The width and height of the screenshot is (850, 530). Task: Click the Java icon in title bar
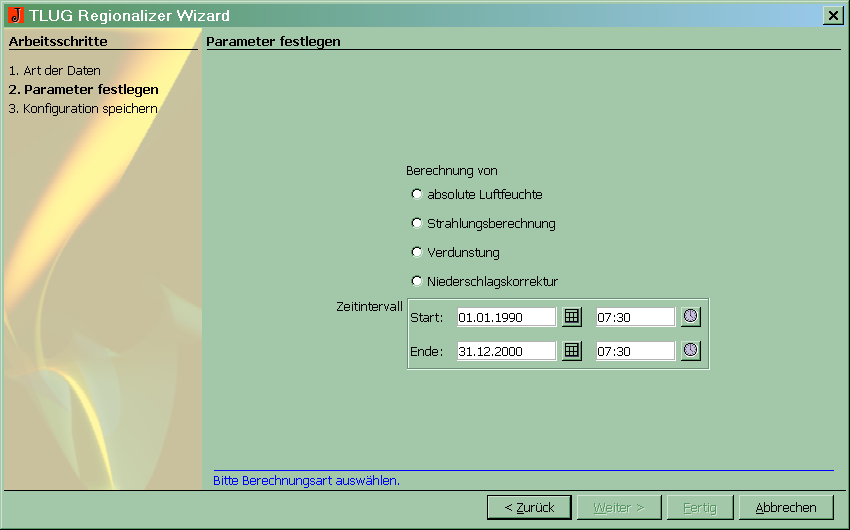pyautogui.click(x=15, y=15)
